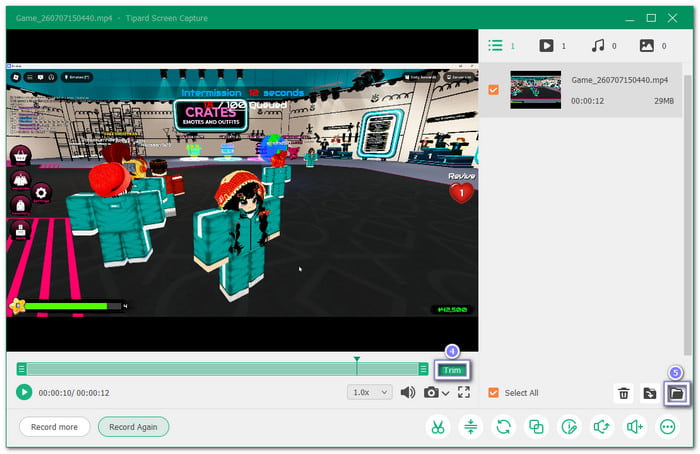The width and height of the screenshot is (700, 454).
Task: Open the more tools ellipsis button
Action: coord(667,427)
